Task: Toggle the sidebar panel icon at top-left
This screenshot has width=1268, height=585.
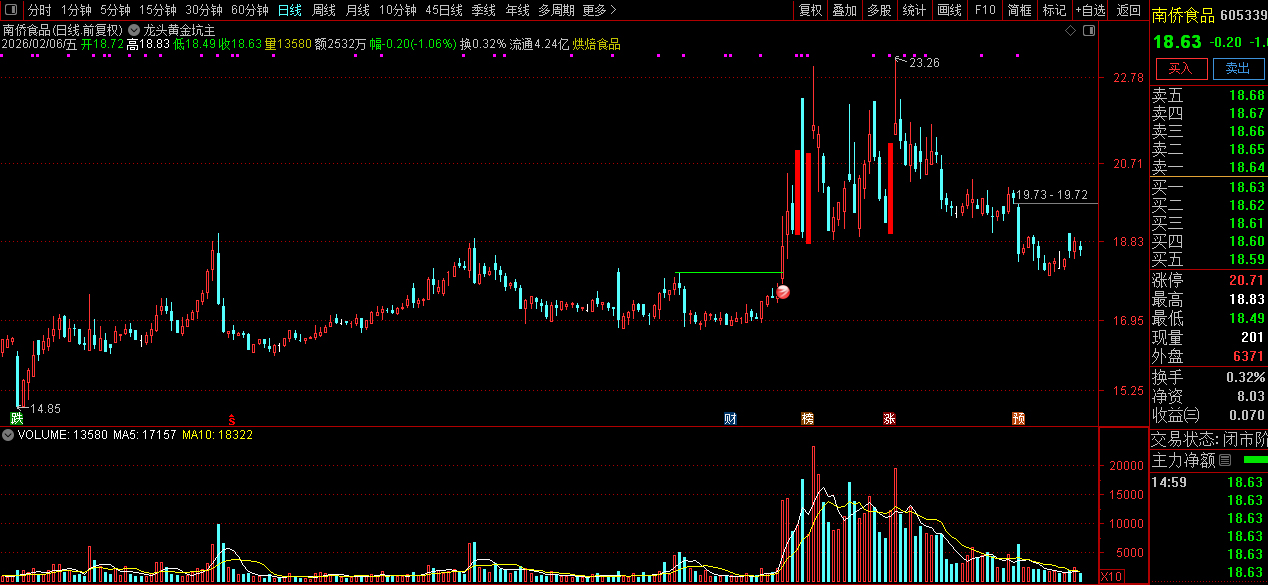Action: (11, 10)
